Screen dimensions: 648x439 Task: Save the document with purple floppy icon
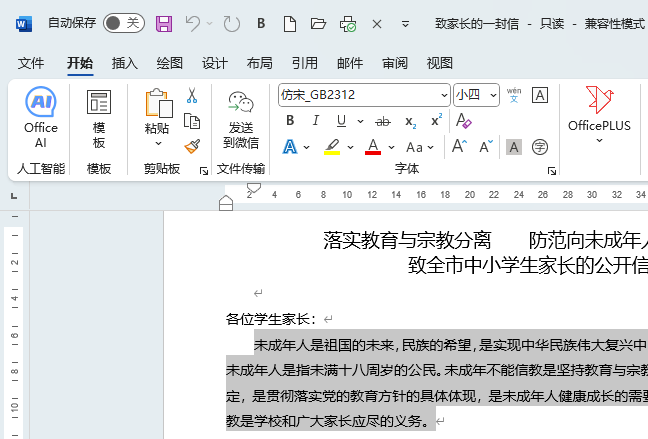[x=164, y=24]
